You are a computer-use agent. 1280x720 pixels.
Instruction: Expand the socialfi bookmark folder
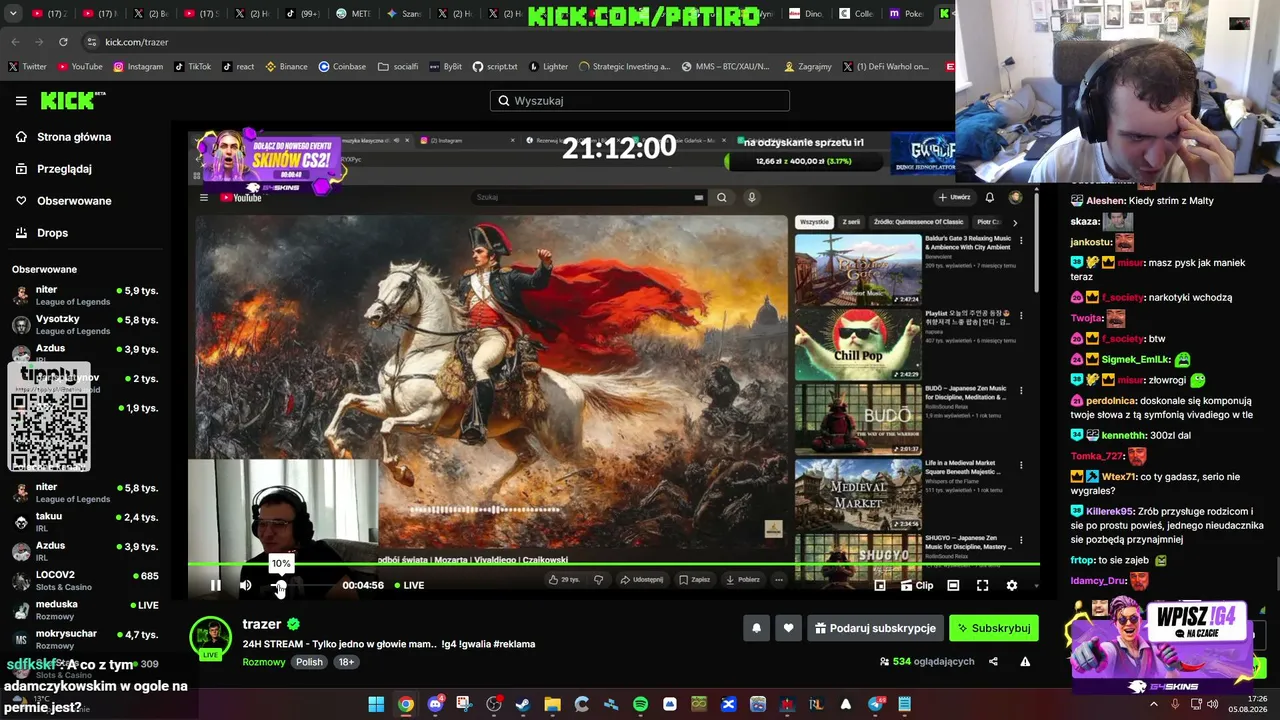point(398,67)
